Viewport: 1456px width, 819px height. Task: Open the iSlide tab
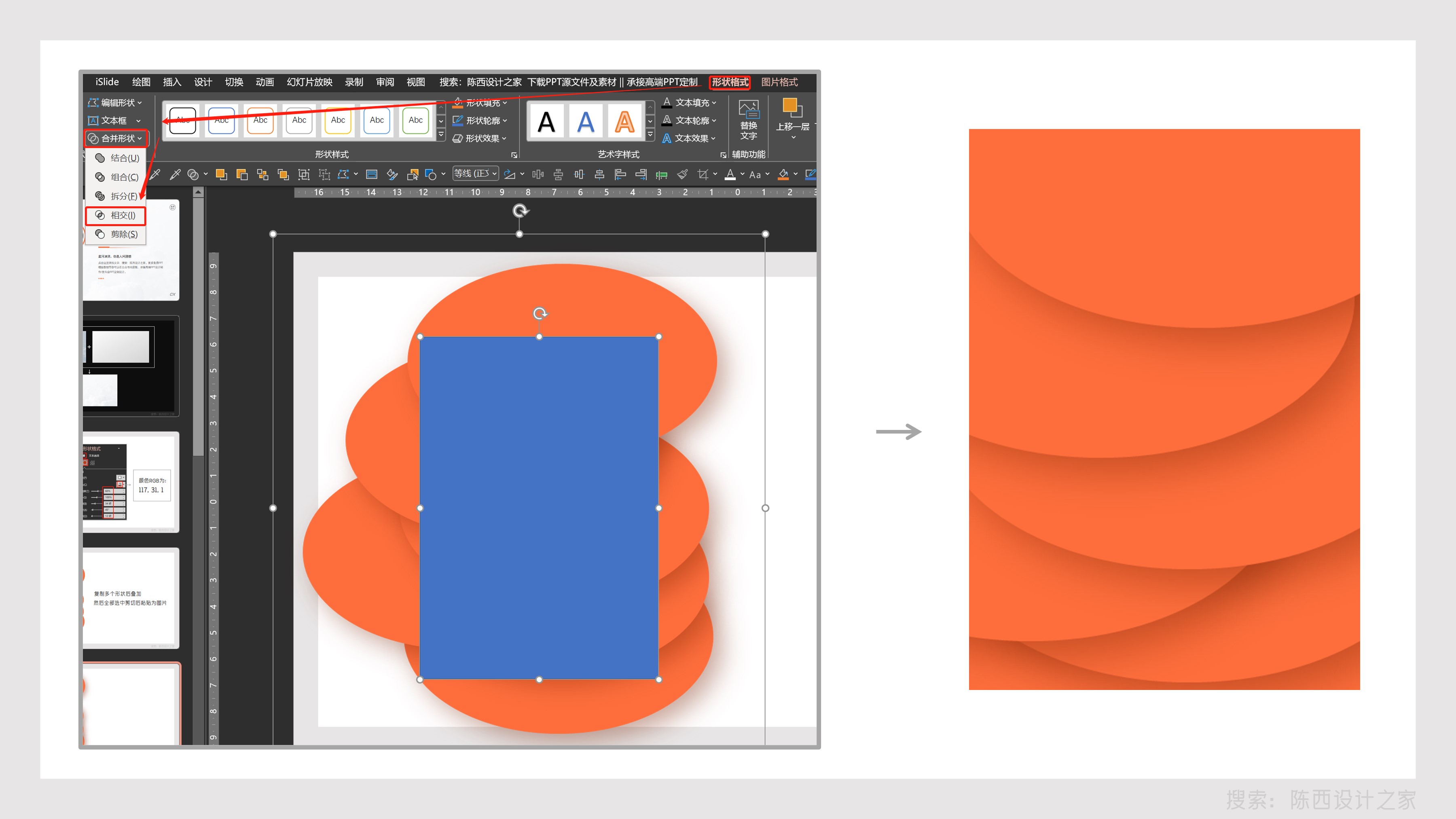pos(107,82)
